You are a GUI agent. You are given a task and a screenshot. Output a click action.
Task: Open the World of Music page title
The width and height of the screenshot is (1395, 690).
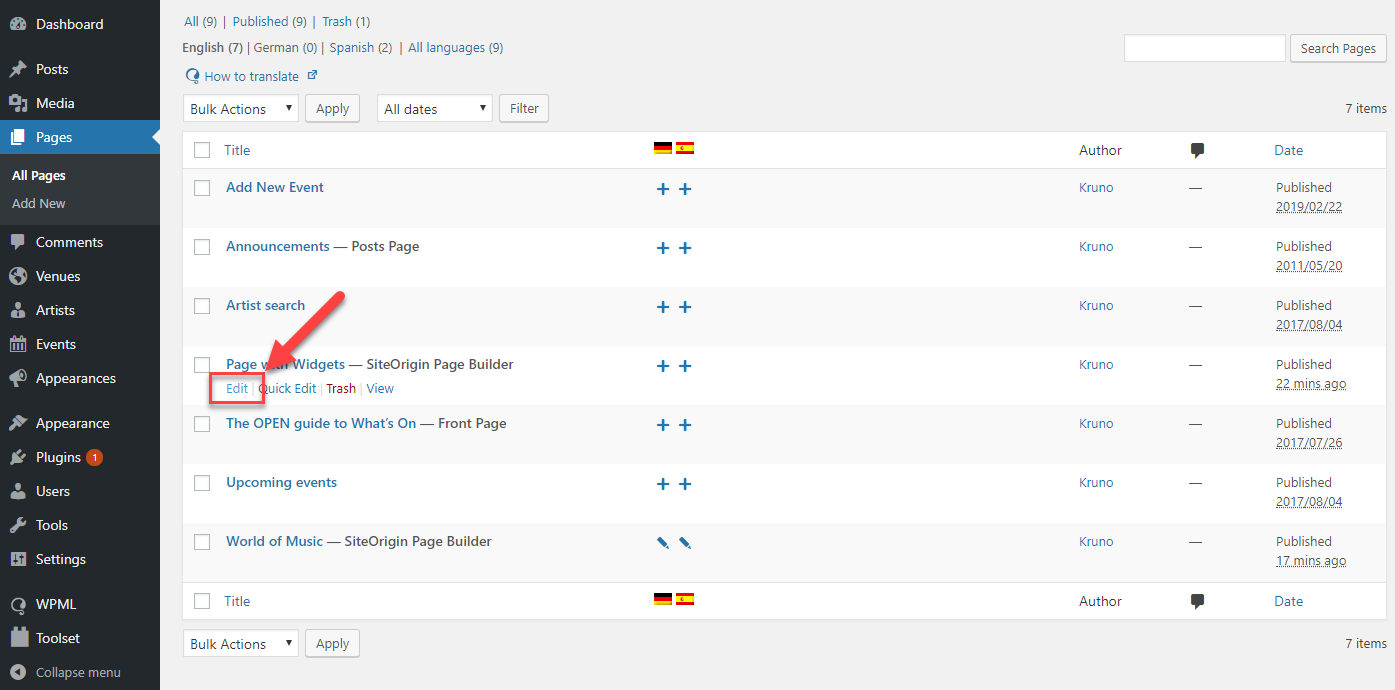pos(274,541)
